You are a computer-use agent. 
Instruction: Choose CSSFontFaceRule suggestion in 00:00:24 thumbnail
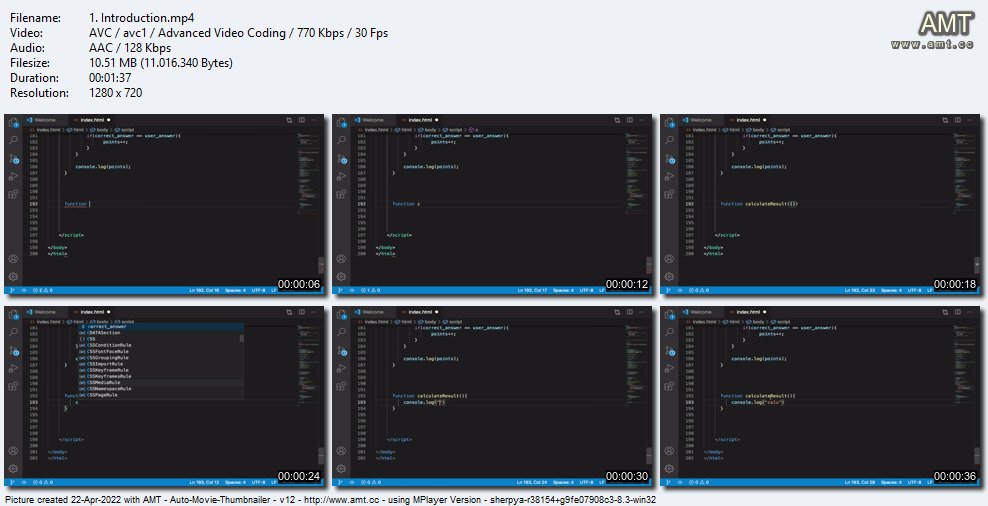pos(161,351)
